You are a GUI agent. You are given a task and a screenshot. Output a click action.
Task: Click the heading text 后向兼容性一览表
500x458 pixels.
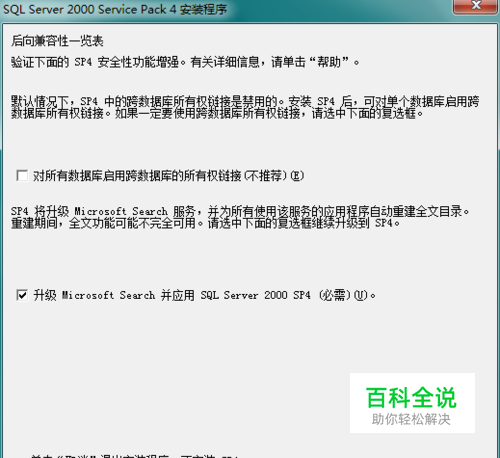(57, 41)
